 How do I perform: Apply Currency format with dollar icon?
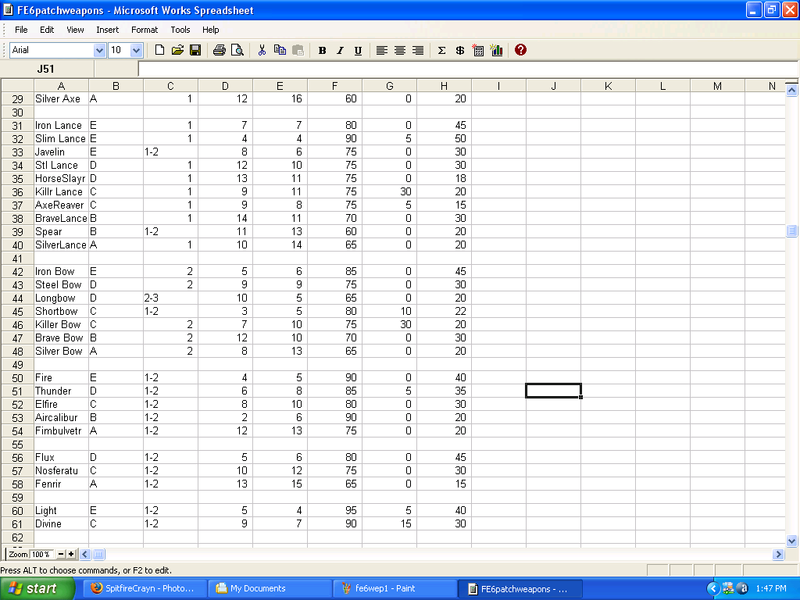point(459,50)
